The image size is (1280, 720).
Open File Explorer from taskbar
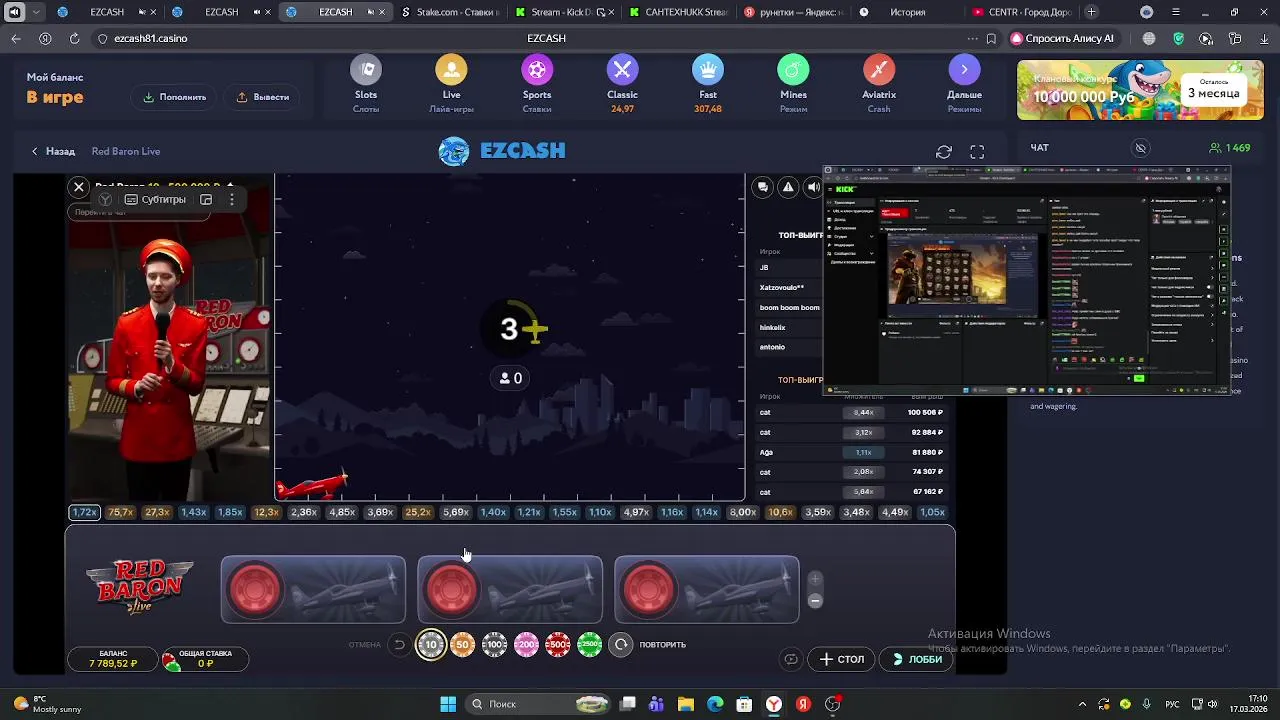686,704
